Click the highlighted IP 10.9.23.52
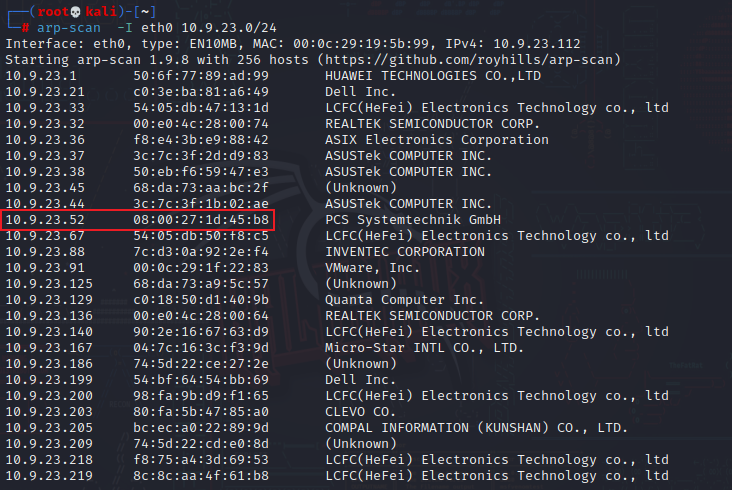732x490 pixels. point(45,220)
